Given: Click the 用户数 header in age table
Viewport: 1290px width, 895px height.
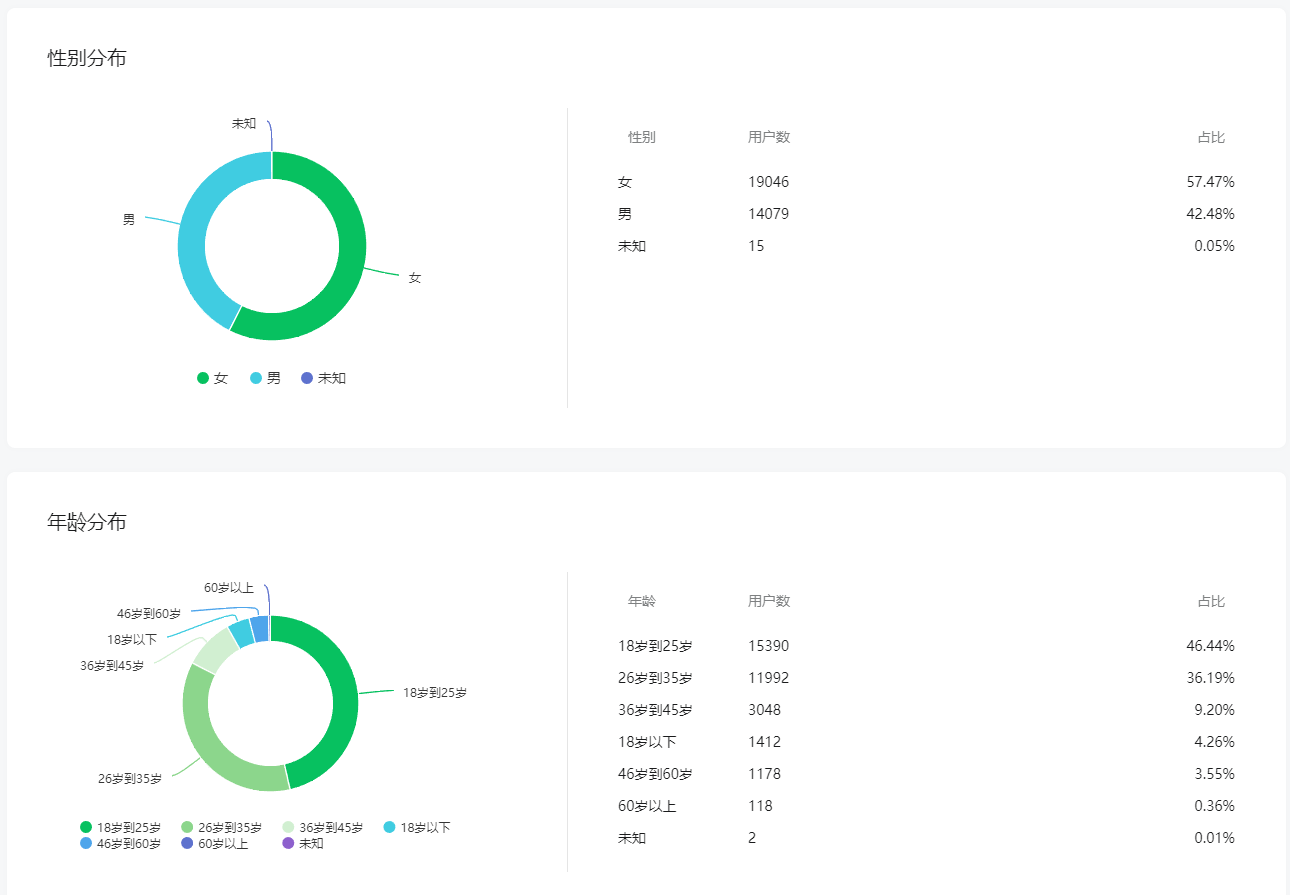Looking at the screenshot, I should pos(769,601).
